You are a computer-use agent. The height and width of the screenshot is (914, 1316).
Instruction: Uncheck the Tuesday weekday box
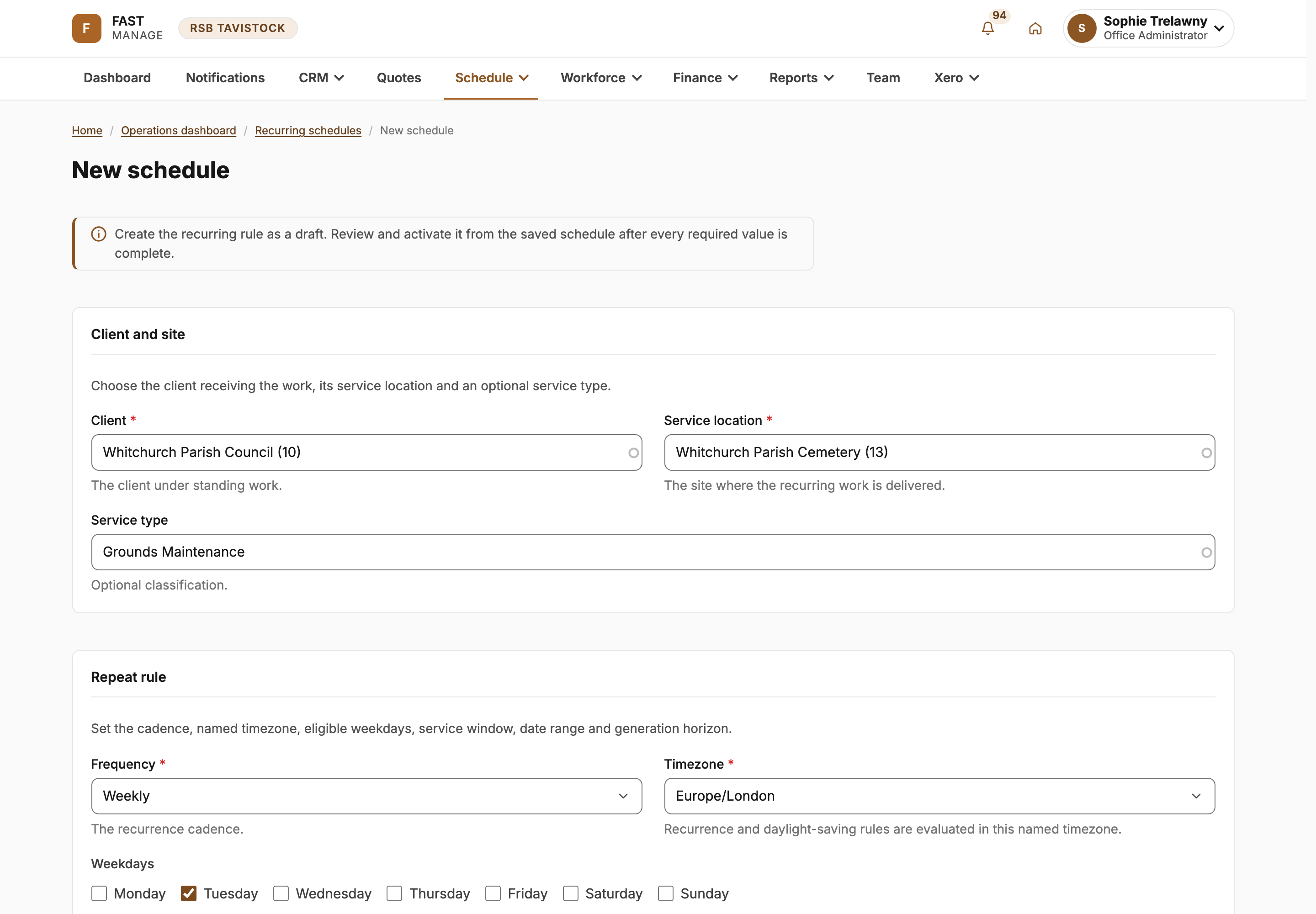(188, 893)
